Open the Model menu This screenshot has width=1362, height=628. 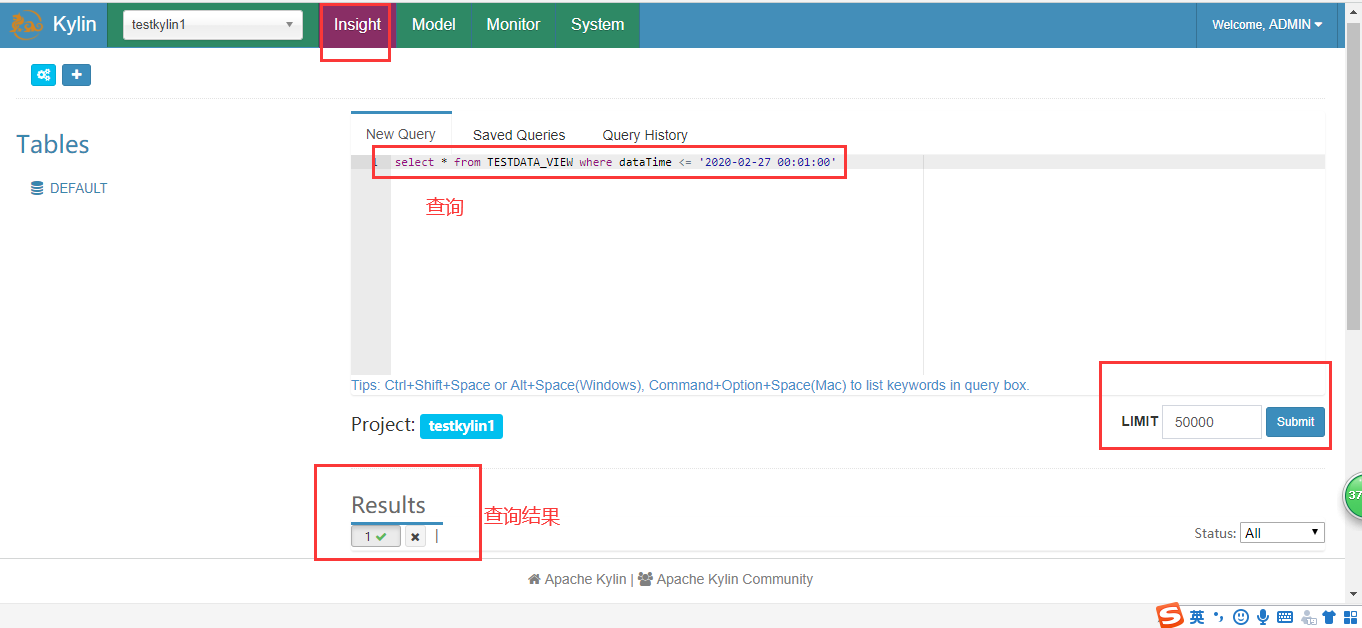433,24
